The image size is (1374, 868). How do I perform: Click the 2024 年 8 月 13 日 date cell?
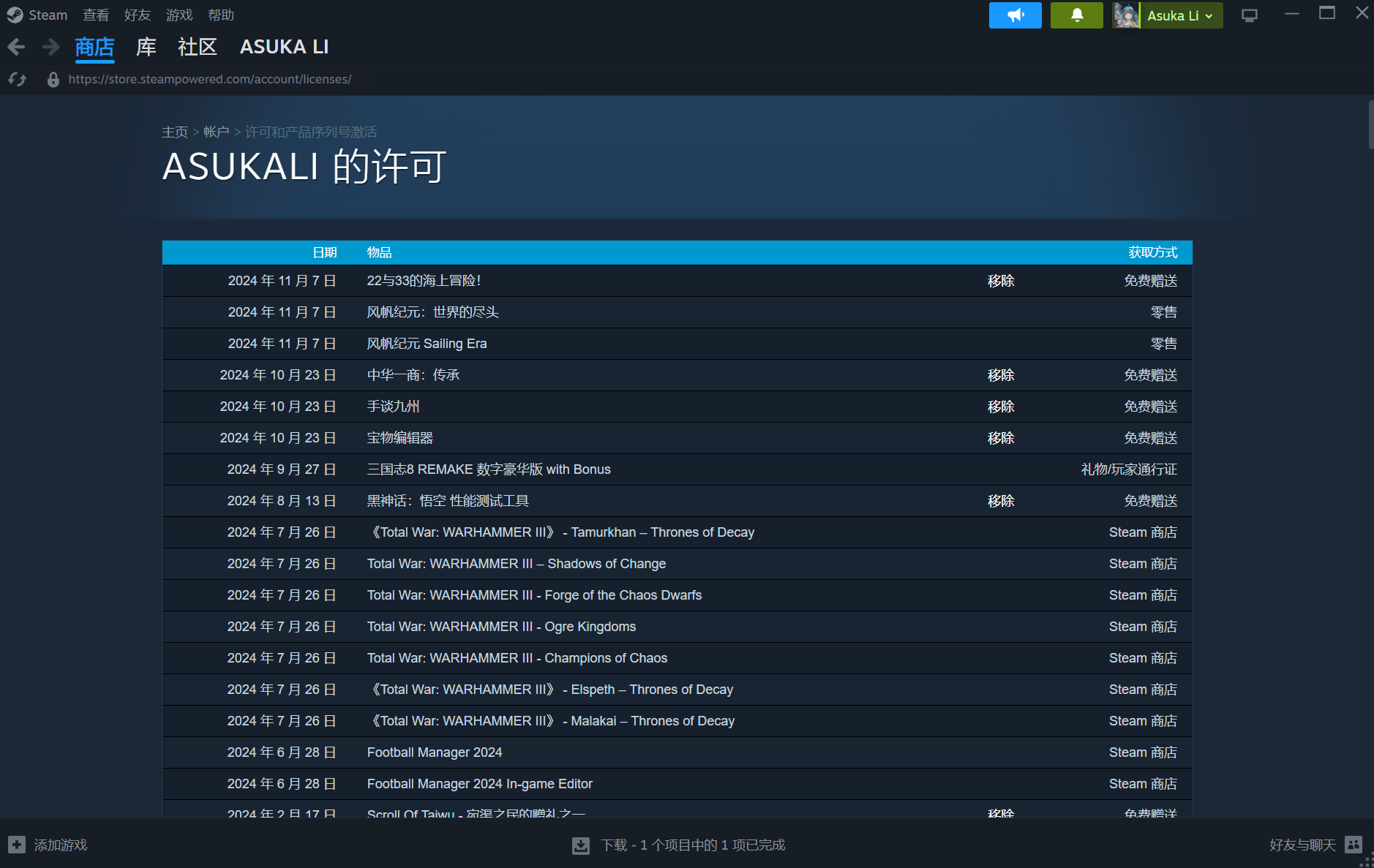282,501
